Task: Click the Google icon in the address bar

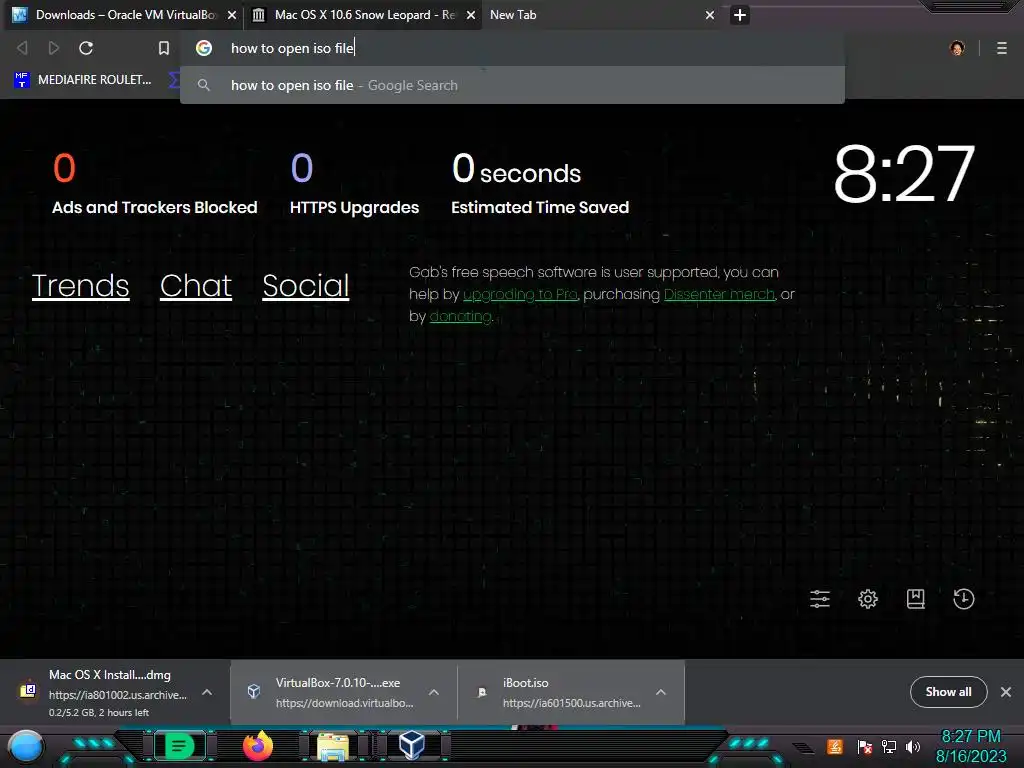Action: click(204, 48)
